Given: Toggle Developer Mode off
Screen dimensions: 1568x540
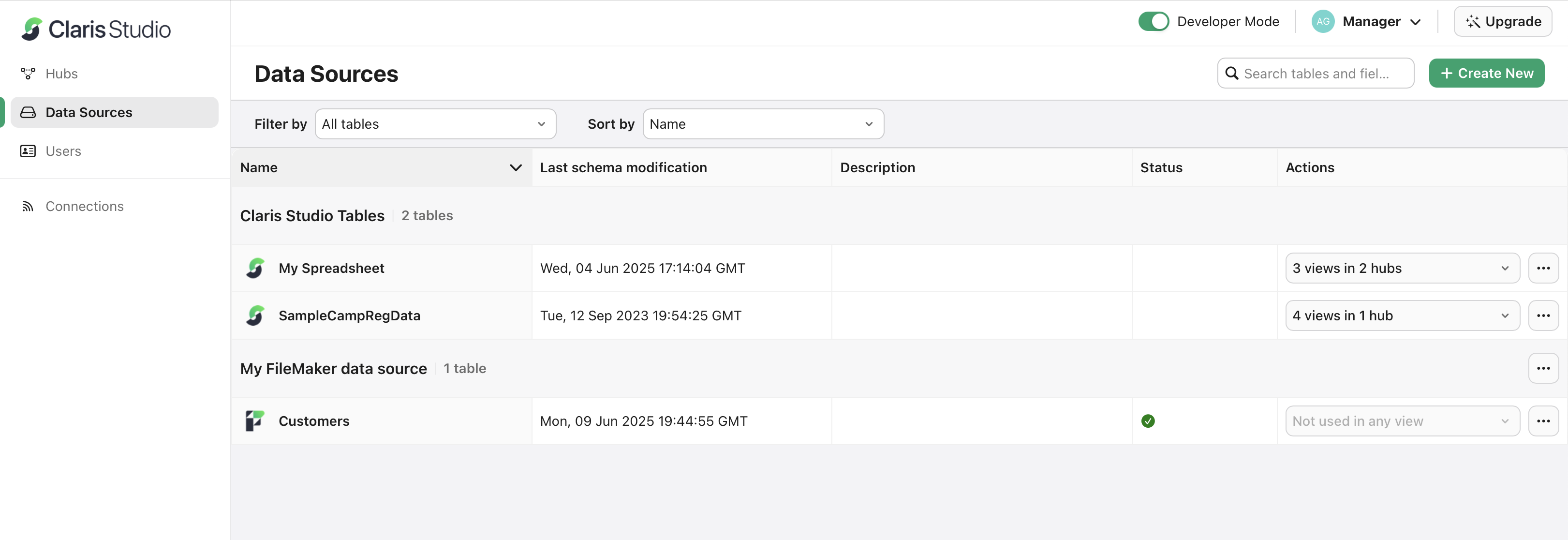Looking at the screenshot, I should (1154, 21).
